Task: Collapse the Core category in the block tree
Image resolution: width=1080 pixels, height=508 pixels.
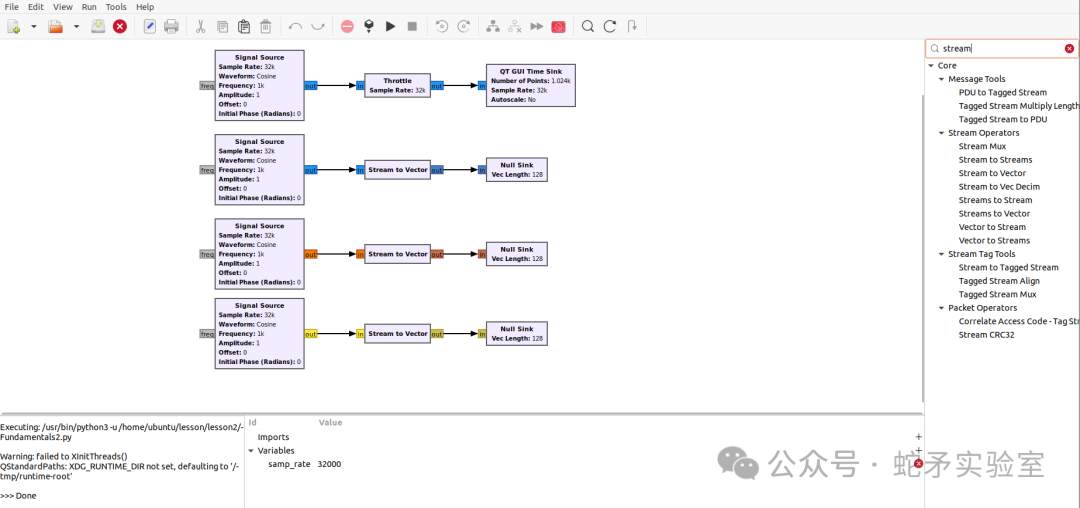Action: click(x=931, y=66)
